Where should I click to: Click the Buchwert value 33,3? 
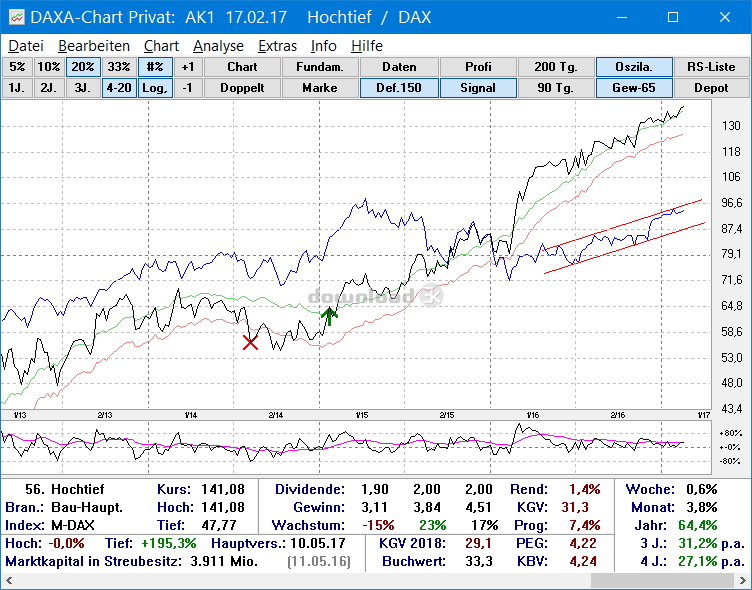click(479, 561)
